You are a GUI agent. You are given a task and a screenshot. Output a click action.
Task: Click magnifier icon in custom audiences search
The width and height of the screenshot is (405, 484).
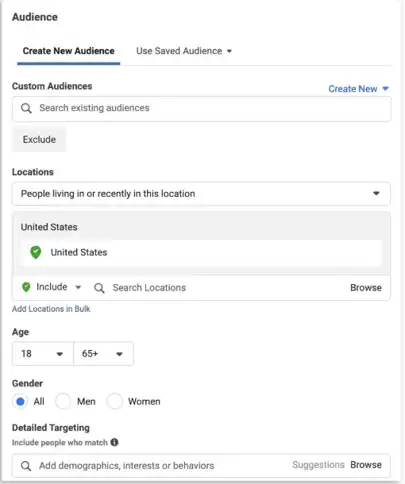tap(26, 108)
